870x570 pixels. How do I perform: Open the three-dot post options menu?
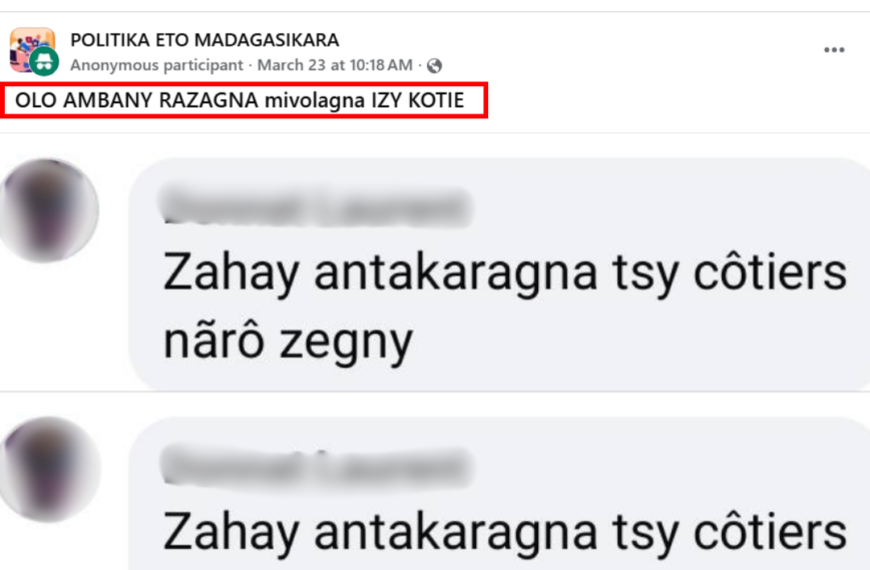[834, 50]
